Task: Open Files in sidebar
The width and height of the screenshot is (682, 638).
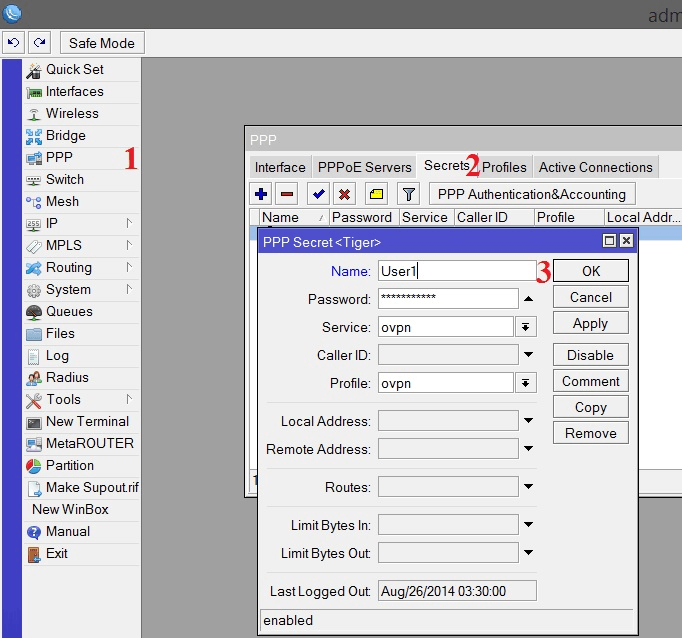Action: [82, 334]
